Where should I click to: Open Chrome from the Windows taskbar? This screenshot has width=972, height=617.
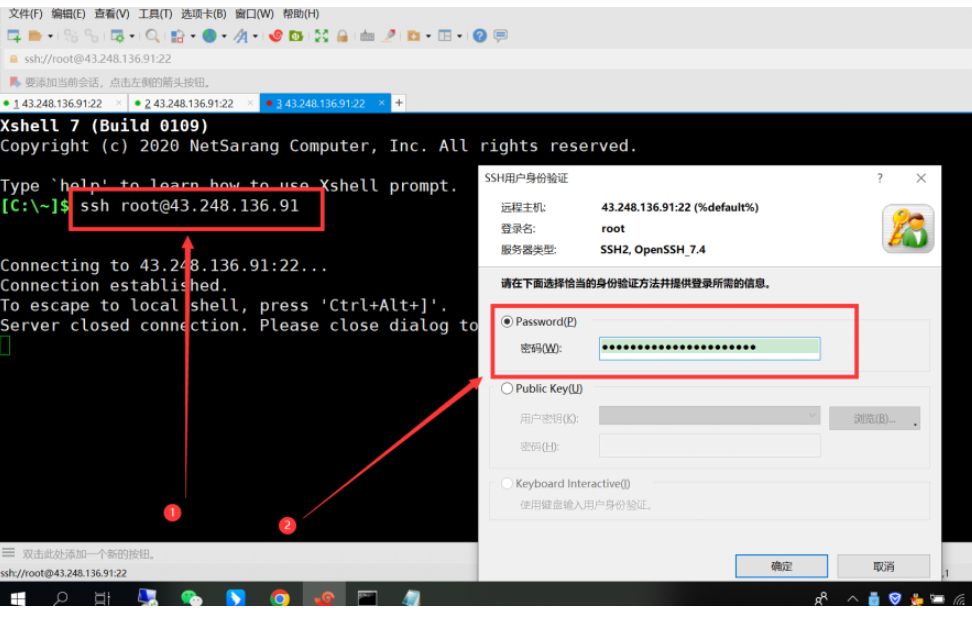280,598
